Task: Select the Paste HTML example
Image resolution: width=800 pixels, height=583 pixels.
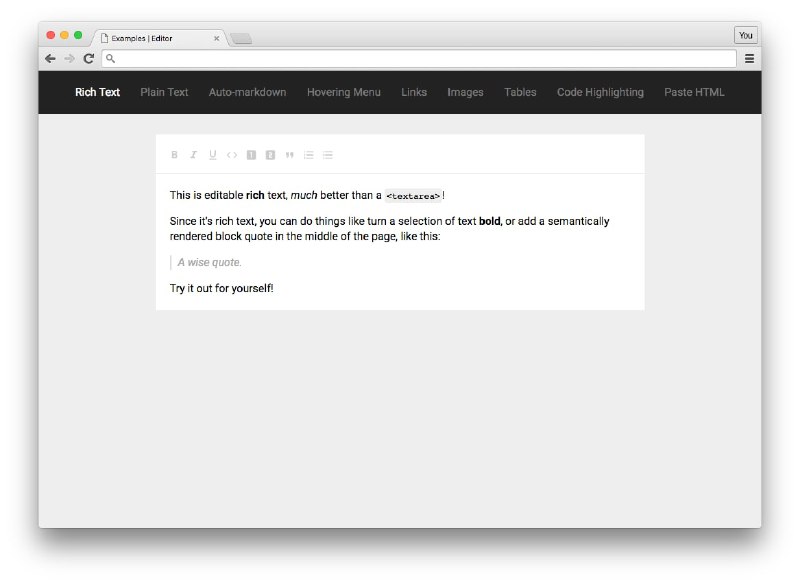Action: tap(694, 92)
